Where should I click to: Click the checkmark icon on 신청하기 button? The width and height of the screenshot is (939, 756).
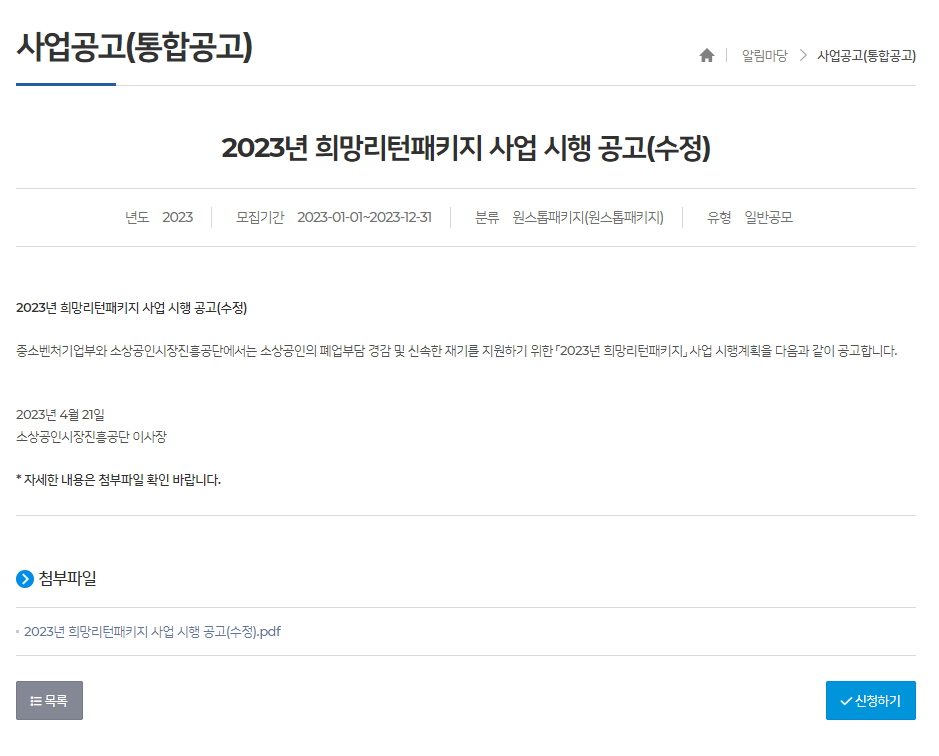(846, 700)
